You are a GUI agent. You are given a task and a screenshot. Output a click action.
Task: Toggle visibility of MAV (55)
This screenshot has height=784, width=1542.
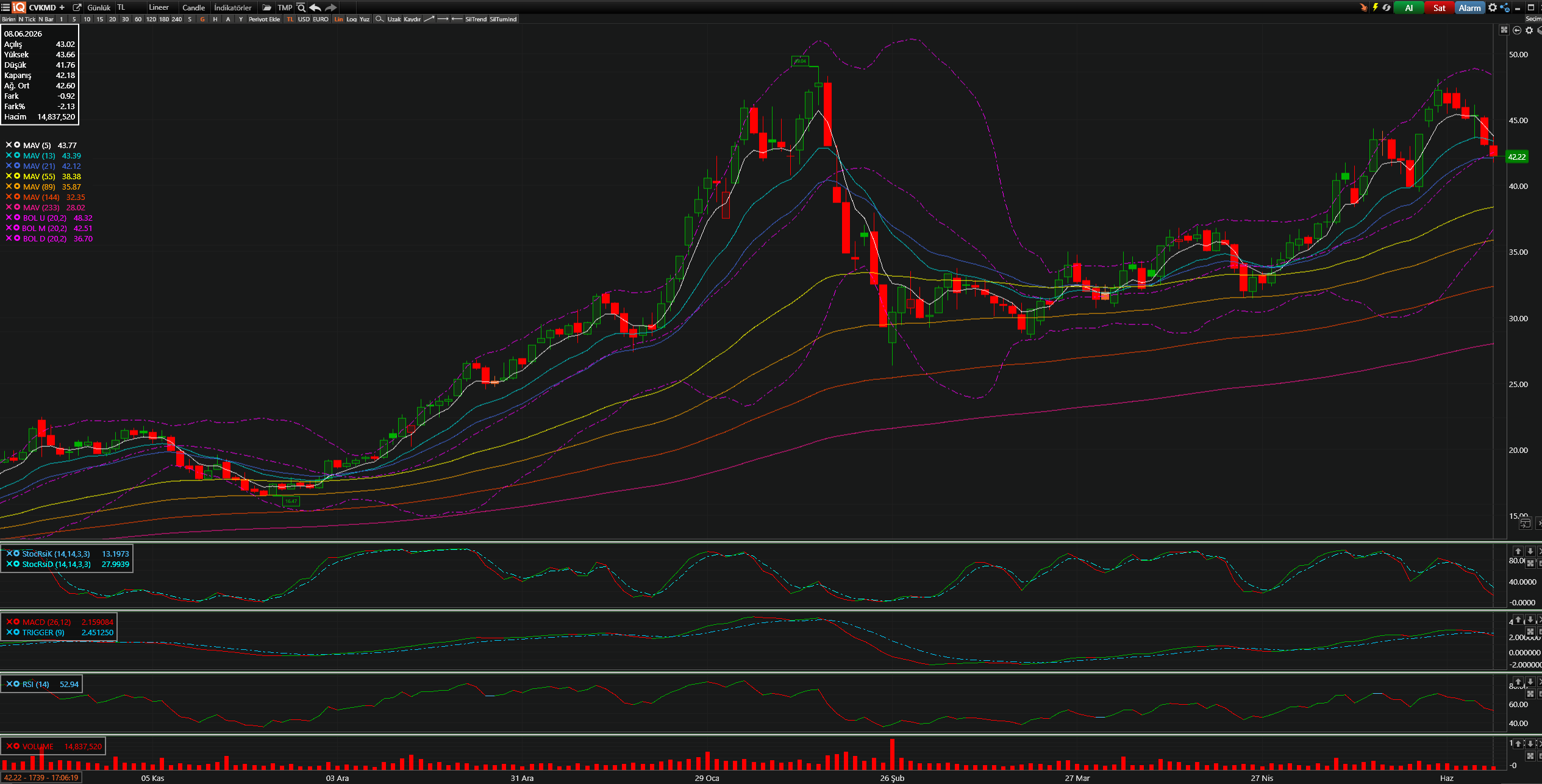[17, 176]
